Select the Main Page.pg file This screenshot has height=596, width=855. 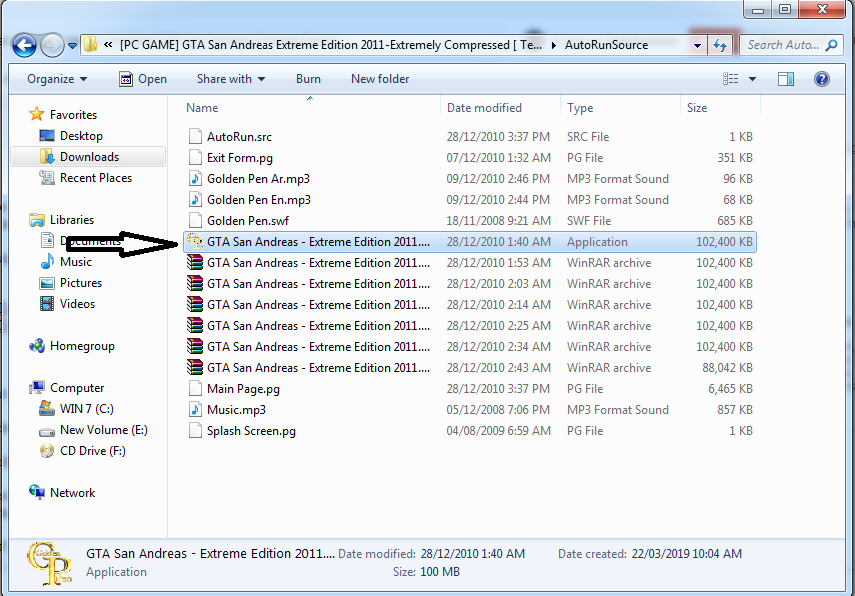tap(469, 389)
